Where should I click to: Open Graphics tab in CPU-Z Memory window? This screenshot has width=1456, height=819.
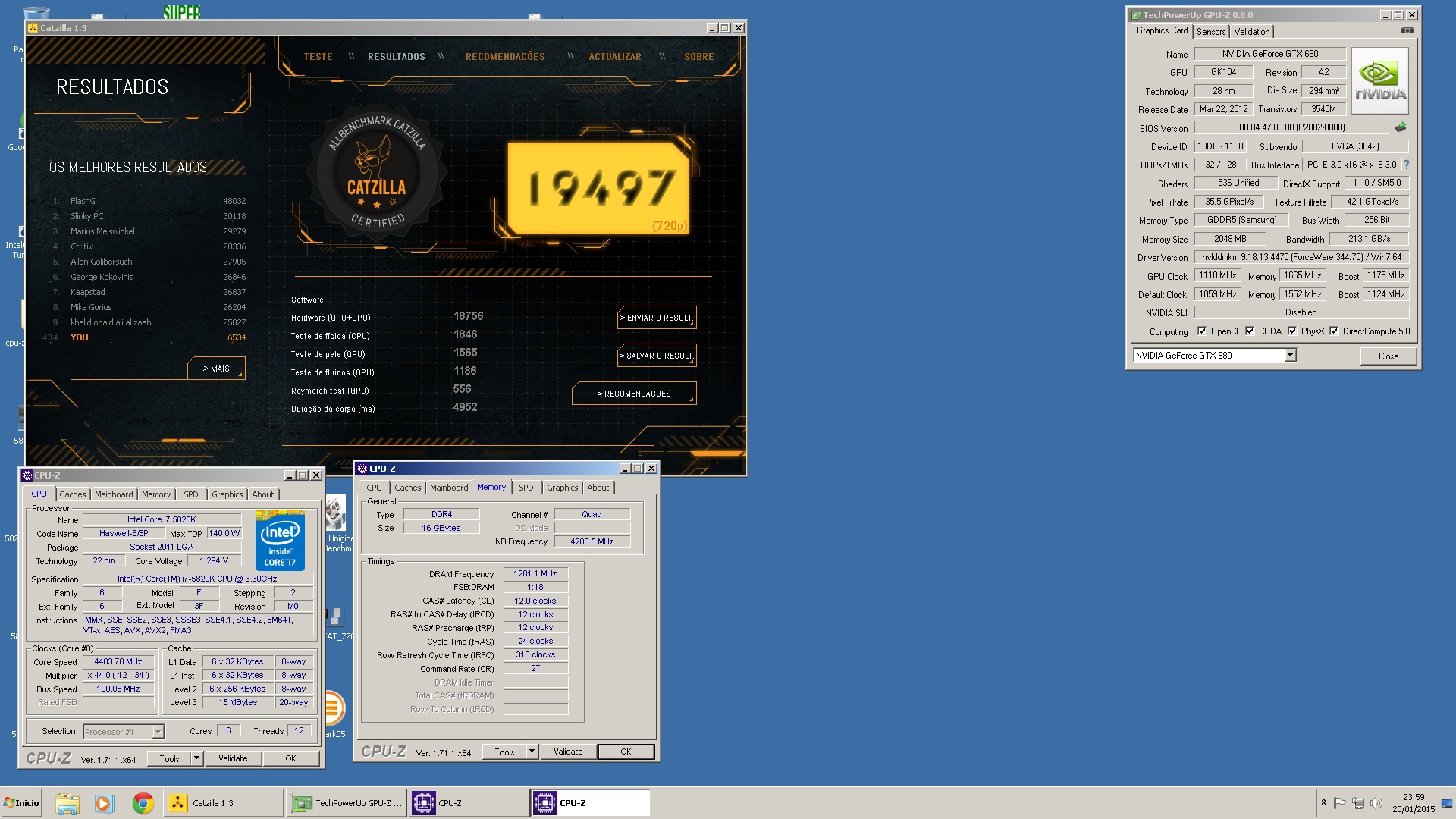563,488
